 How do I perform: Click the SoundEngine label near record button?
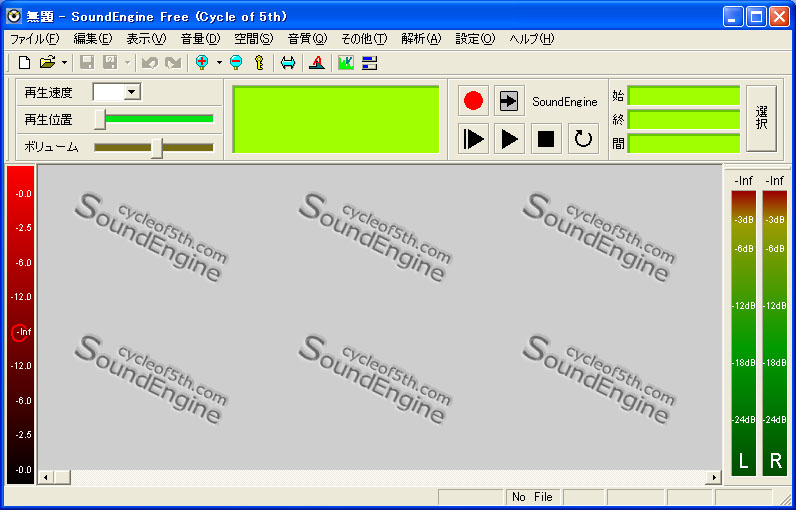[x=565, y=102]
